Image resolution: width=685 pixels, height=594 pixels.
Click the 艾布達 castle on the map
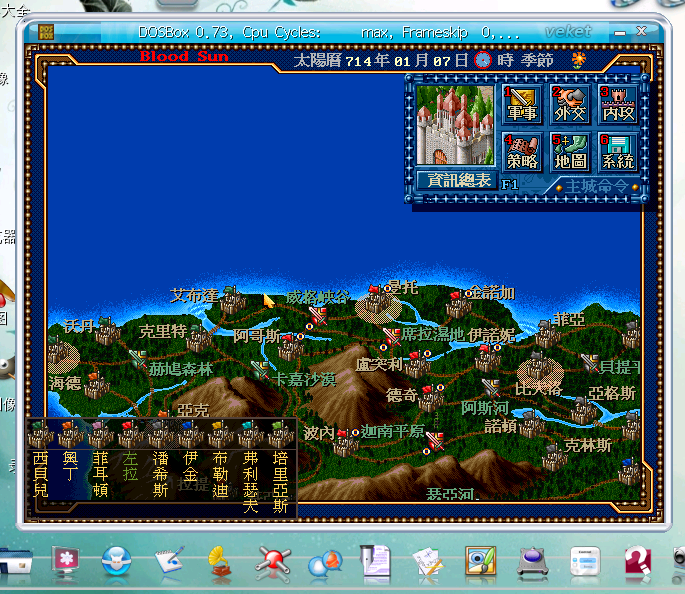tap(232, 300)
